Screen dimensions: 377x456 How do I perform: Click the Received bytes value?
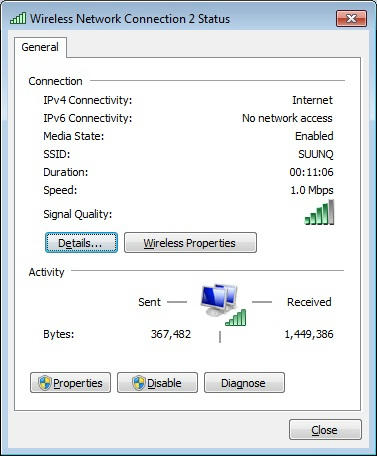coord(309,334)
